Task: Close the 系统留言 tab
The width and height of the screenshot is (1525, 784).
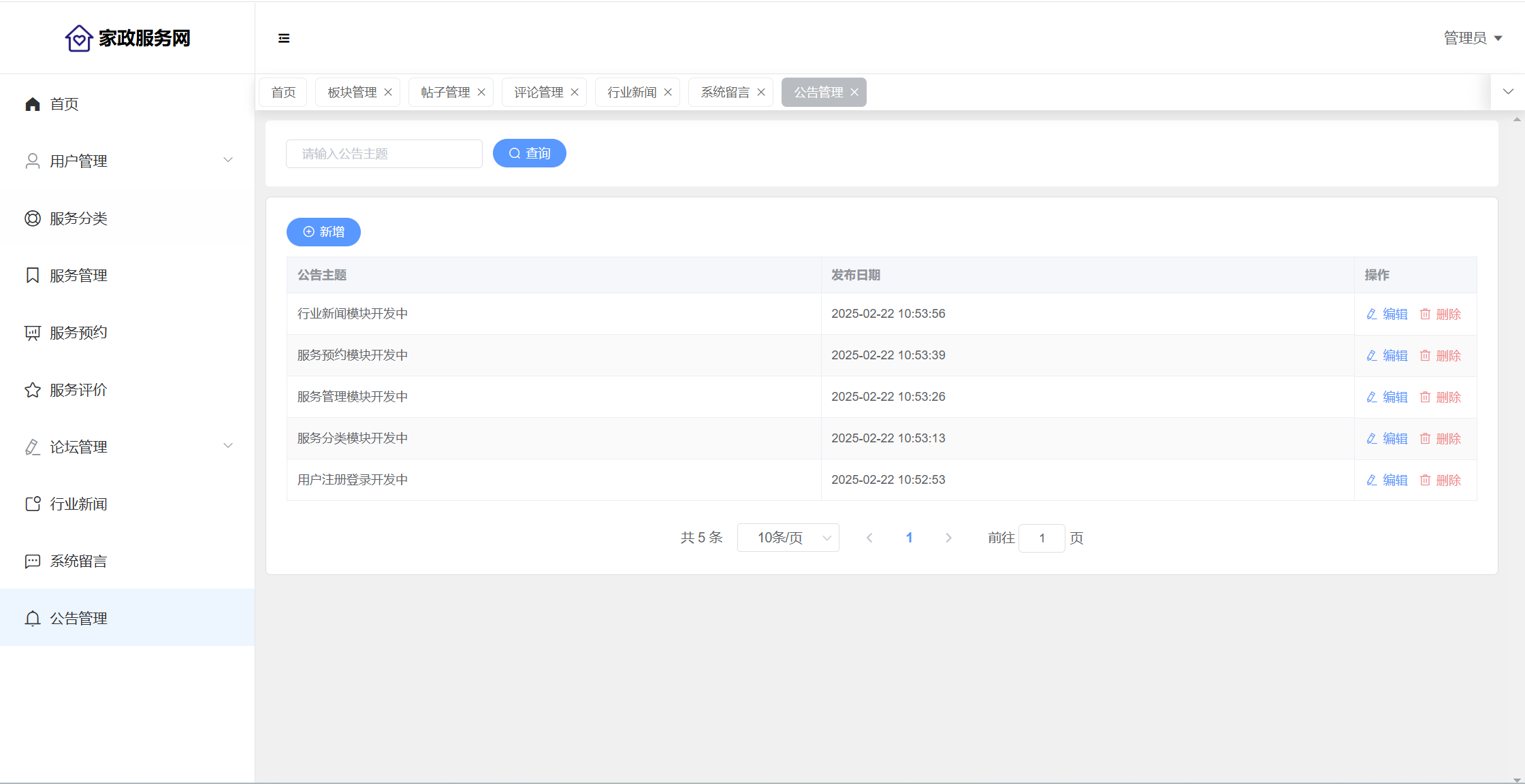Action: tap(761, 93)
